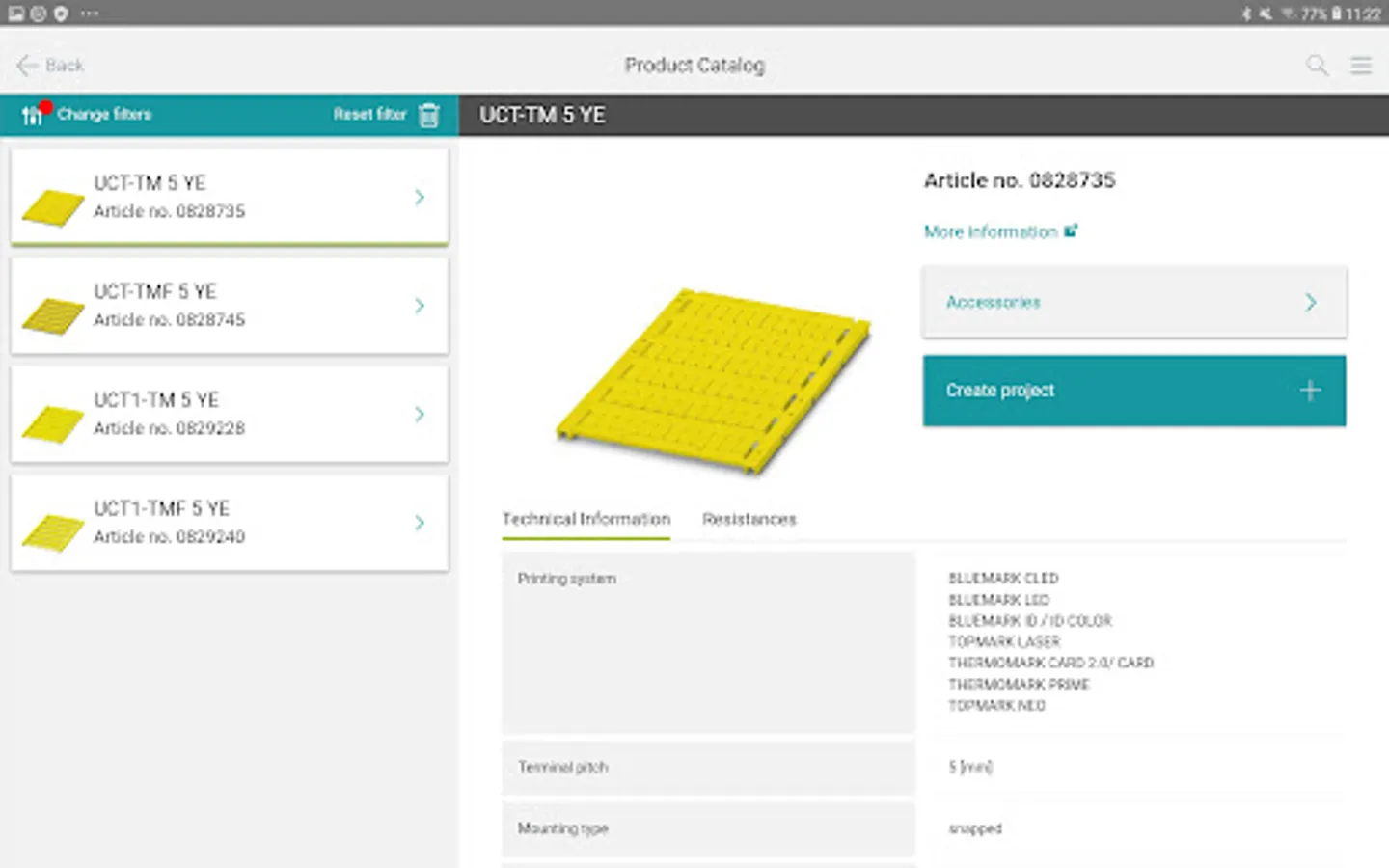Viewport: 1389px width, 868px height.
Task: Select the UCT-TM 5 YE product name
Action: pos(150,183)
